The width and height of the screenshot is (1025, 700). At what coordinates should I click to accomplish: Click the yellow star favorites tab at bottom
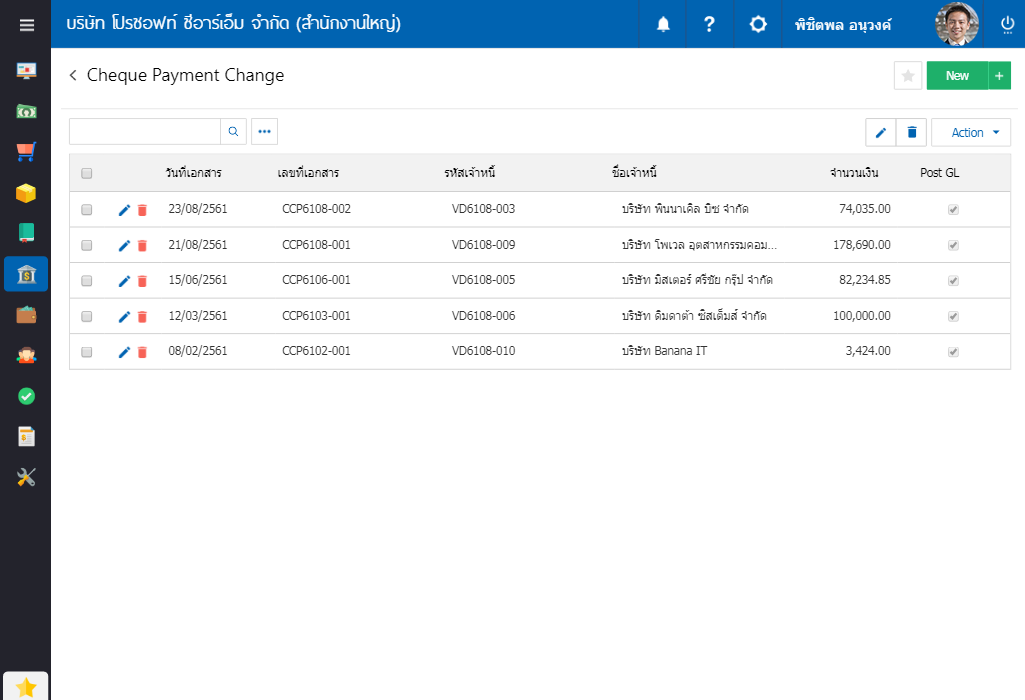pyautogui.click(x=26, y=687)
